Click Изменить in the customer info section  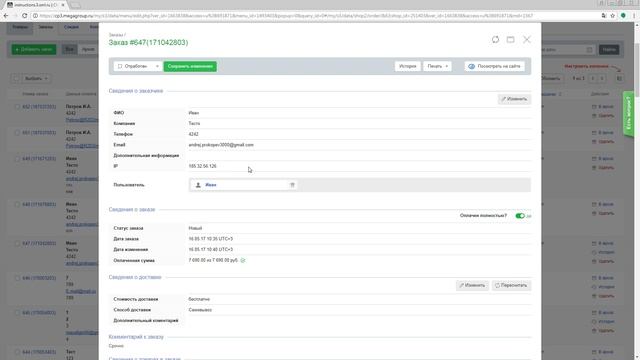(x=514, y=99)
